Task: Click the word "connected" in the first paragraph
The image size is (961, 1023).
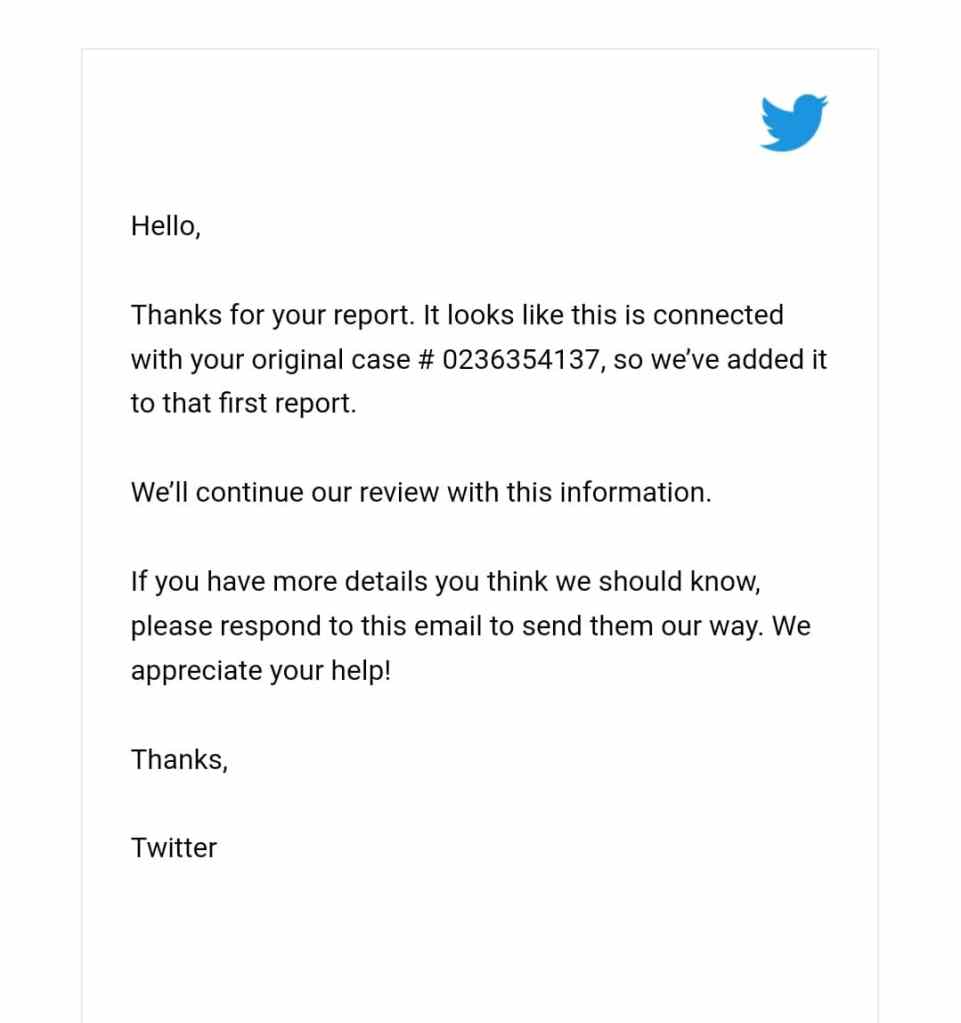Action: point(718,315)
